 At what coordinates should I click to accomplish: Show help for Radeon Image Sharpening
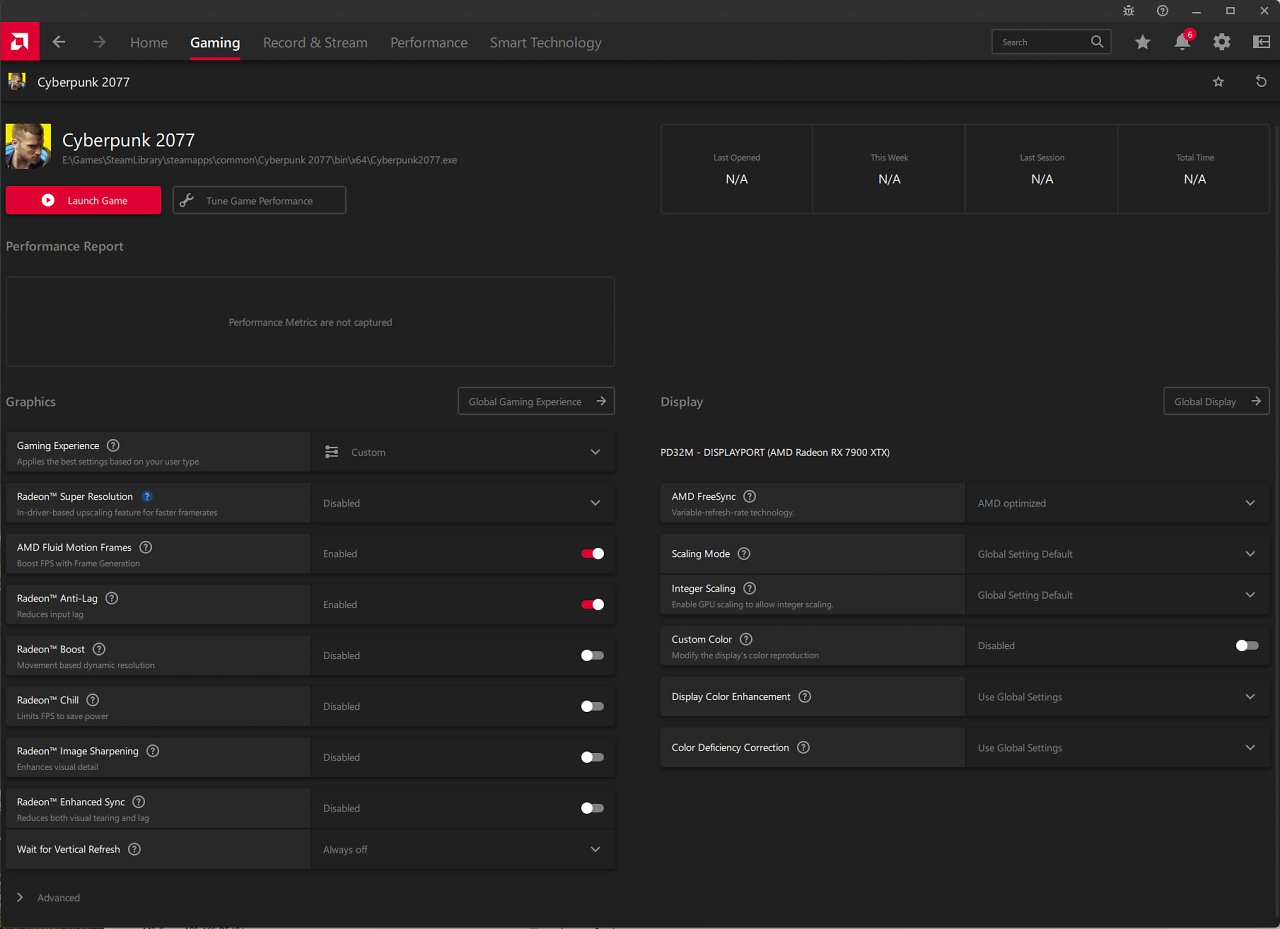[x=153, y=751]
